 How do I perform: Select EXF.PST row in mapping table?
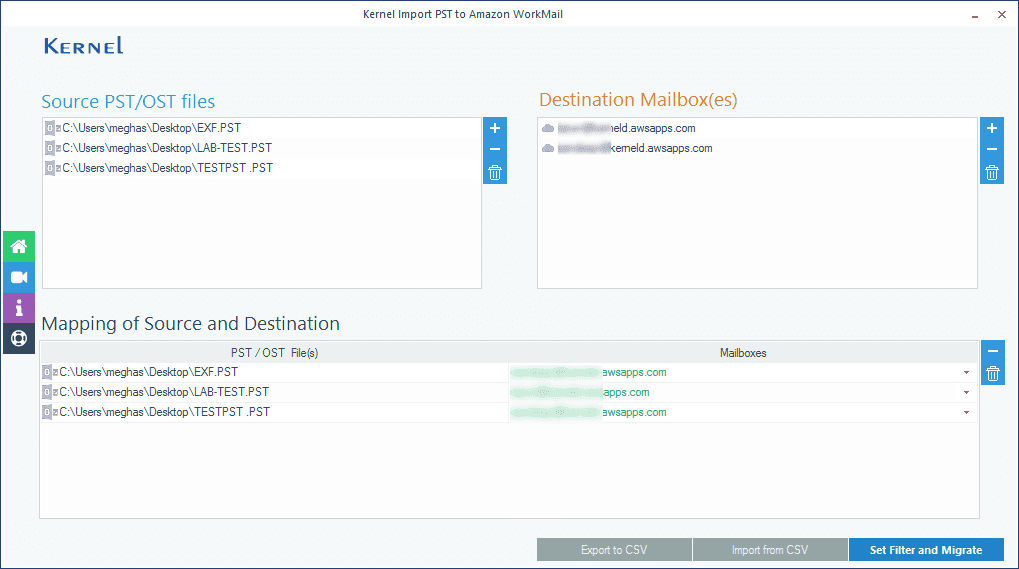tap(275, 372)
